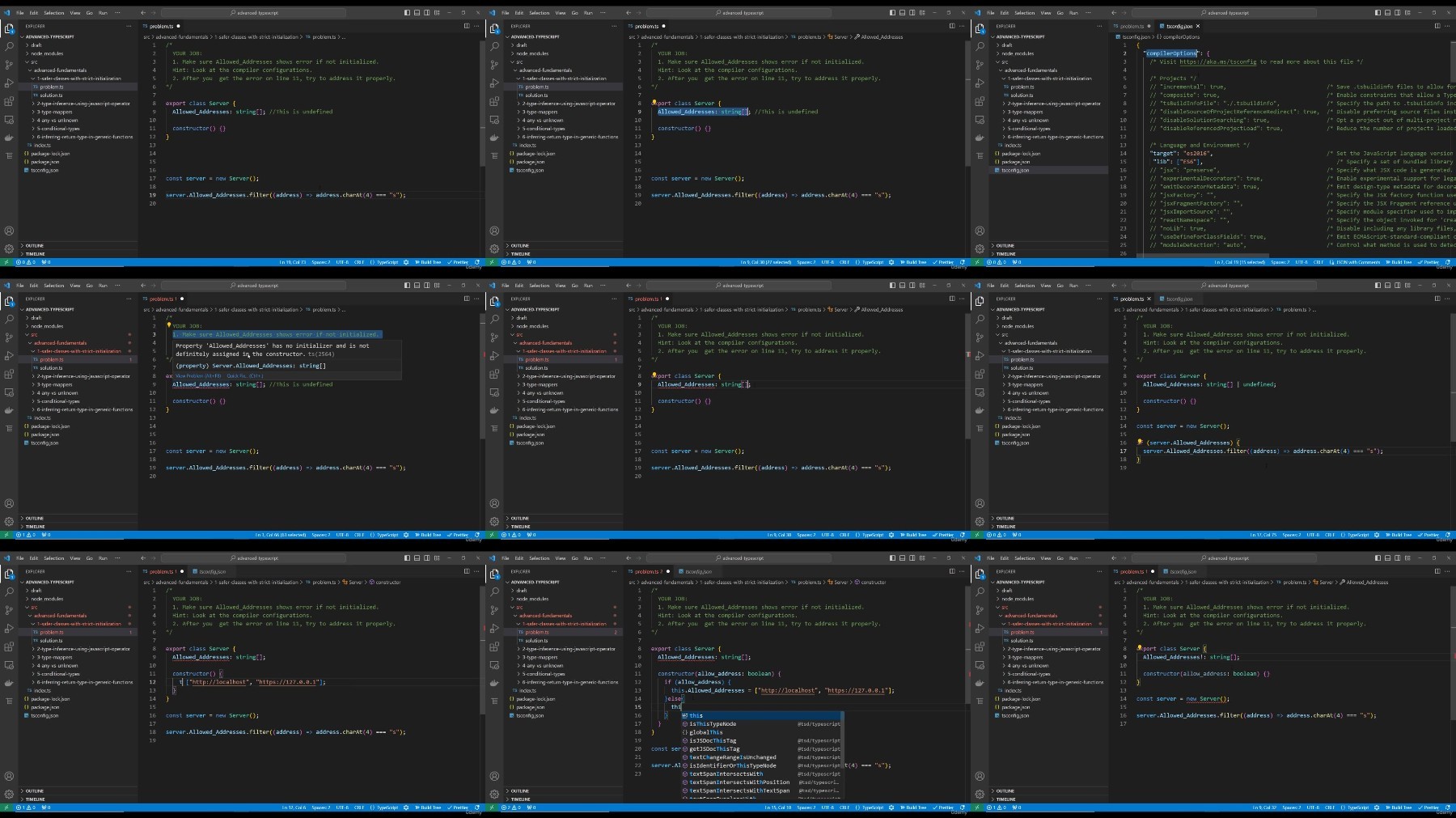The image size is (1456, 818).
Task: Open Accounts in the Ln 9, Col 37 window
Action: [980, 776]
